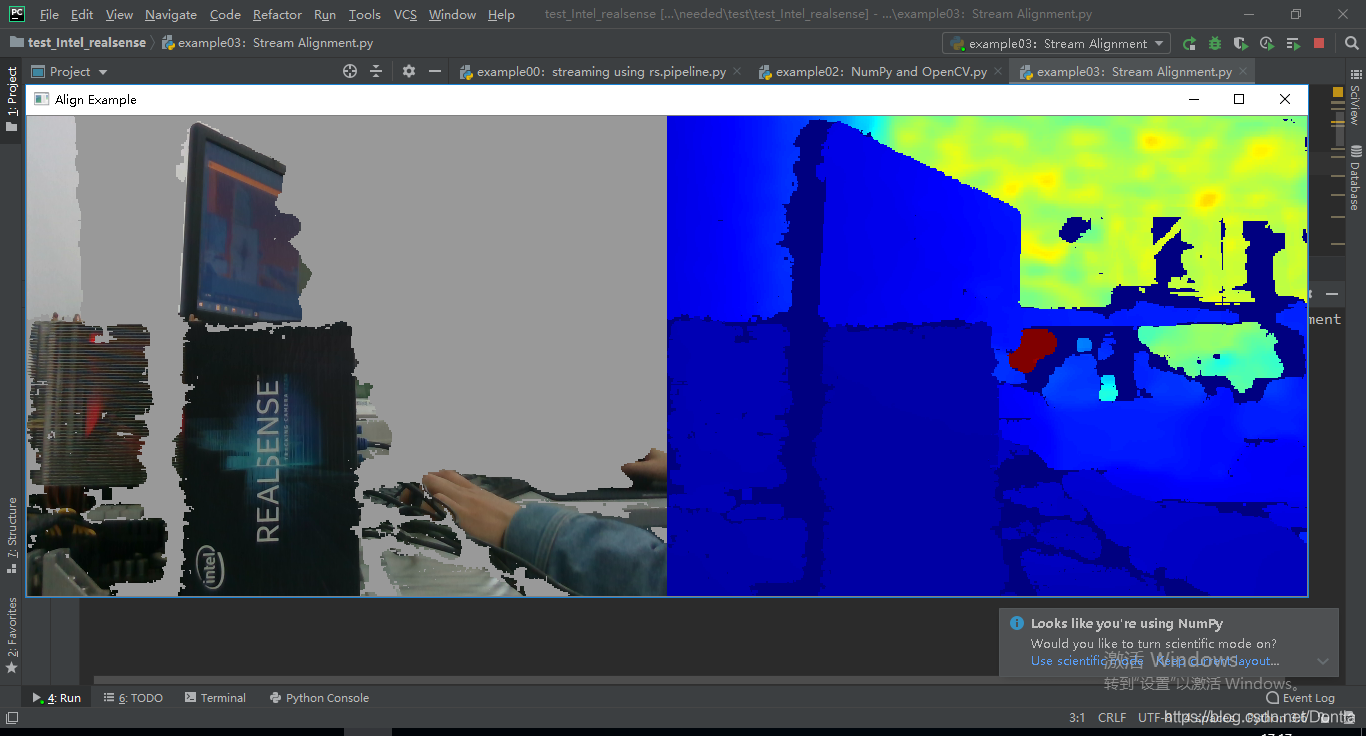
Task: Hide the Project panel with minus icon
Action: pyautogui.click(x=435, y=71)
